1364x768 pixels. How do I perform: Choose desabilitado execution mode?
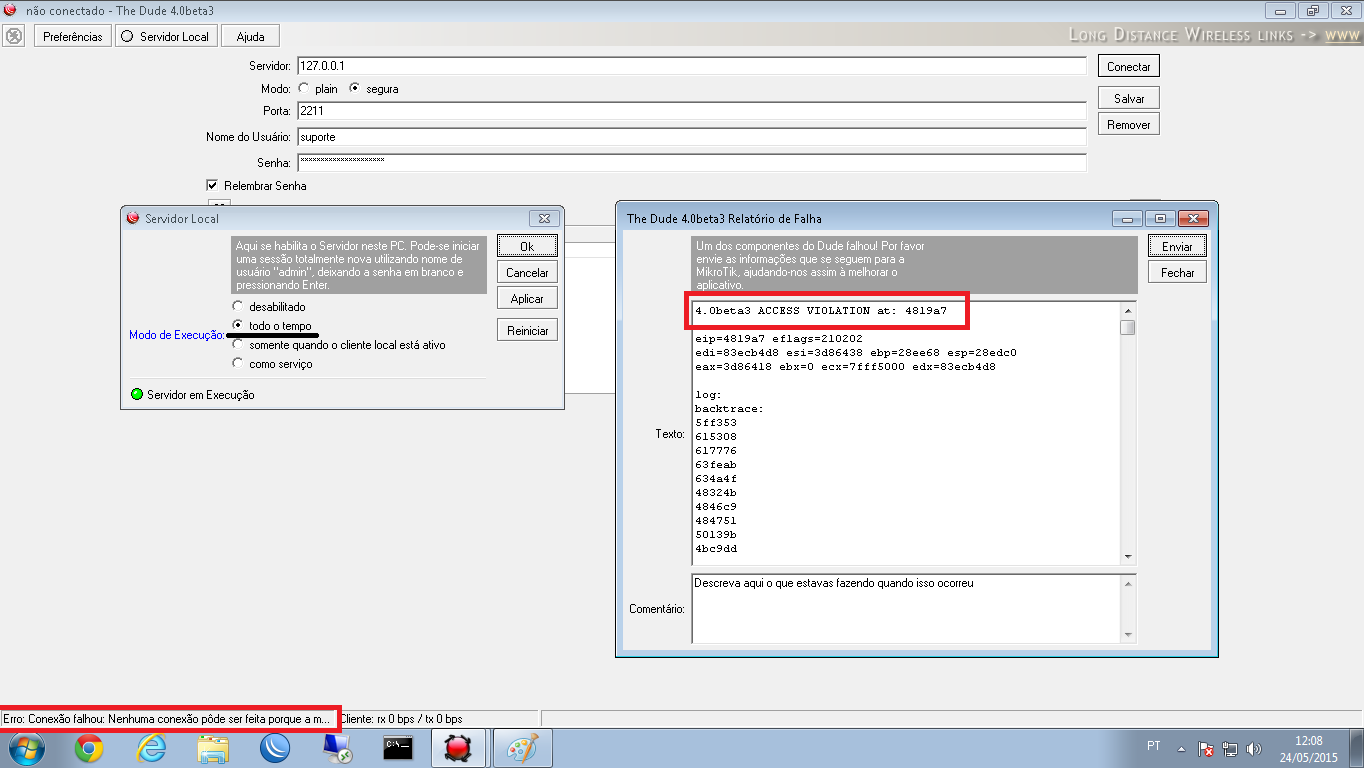pyautogui.click(x=237, y=307)
